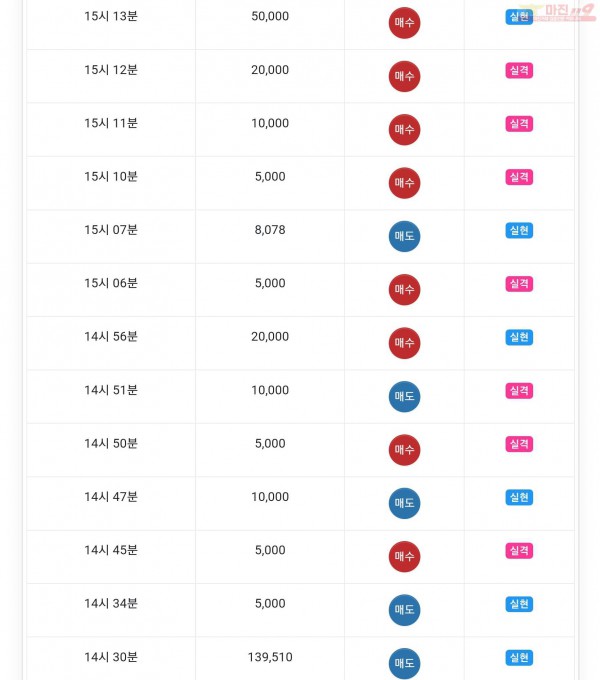Viewport: 600px width, 680px height.
Task: Select the 매수 circle in the 15시 11분 row
Action: click(x=404, y=130)
